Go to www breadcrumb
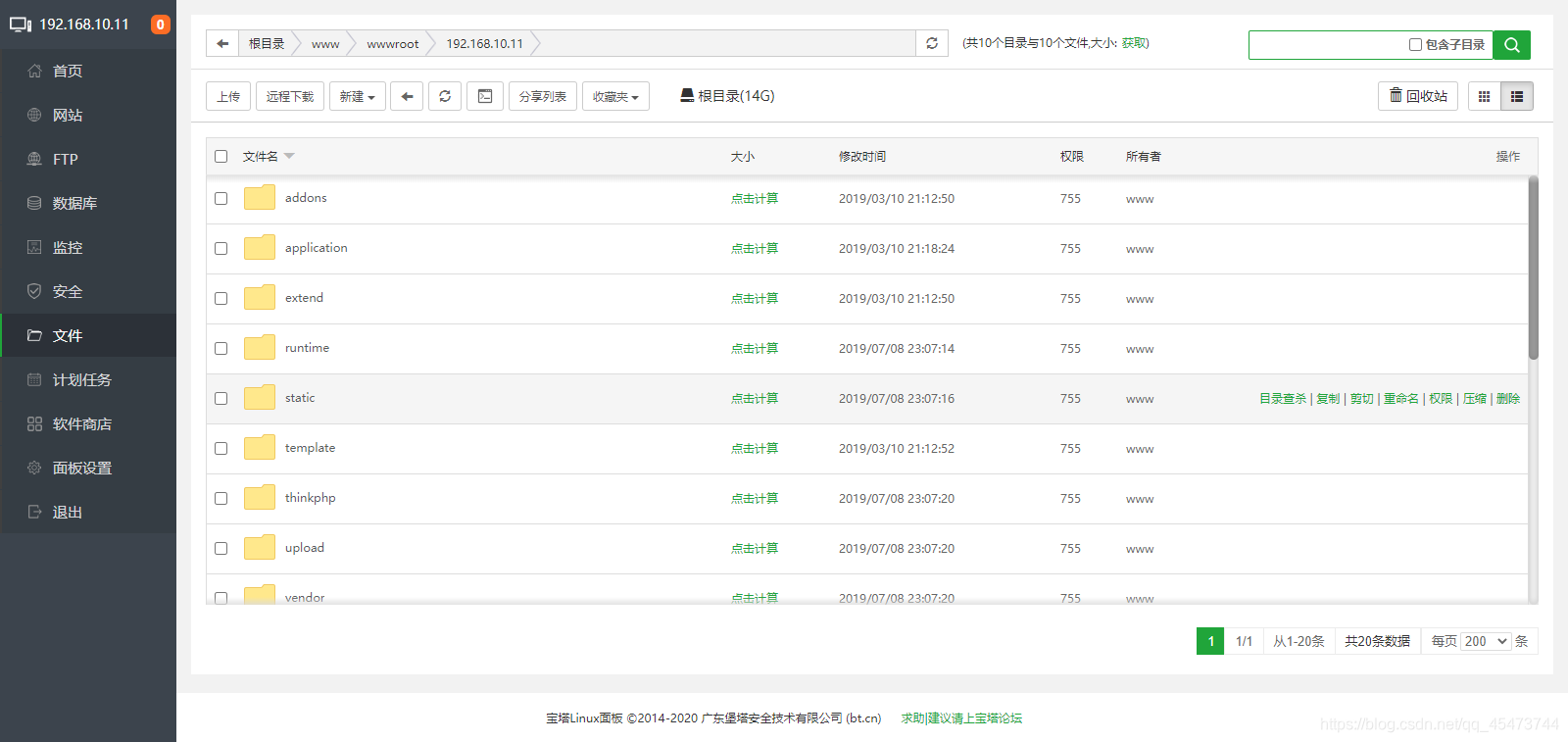The image size is (1568, 742). [325, 44]
